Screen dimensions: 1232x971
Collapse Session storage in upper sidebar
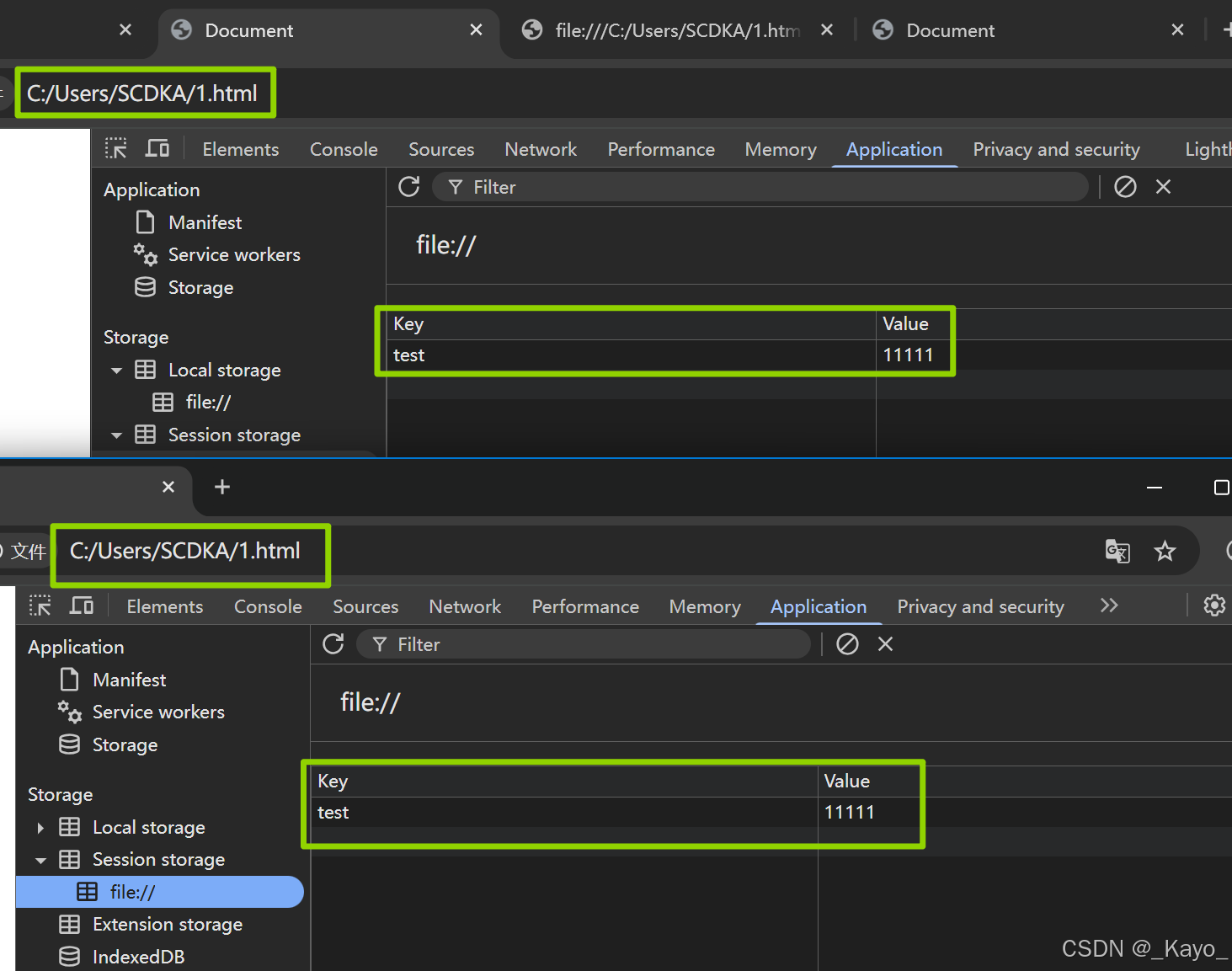click(x=116, y=435)
